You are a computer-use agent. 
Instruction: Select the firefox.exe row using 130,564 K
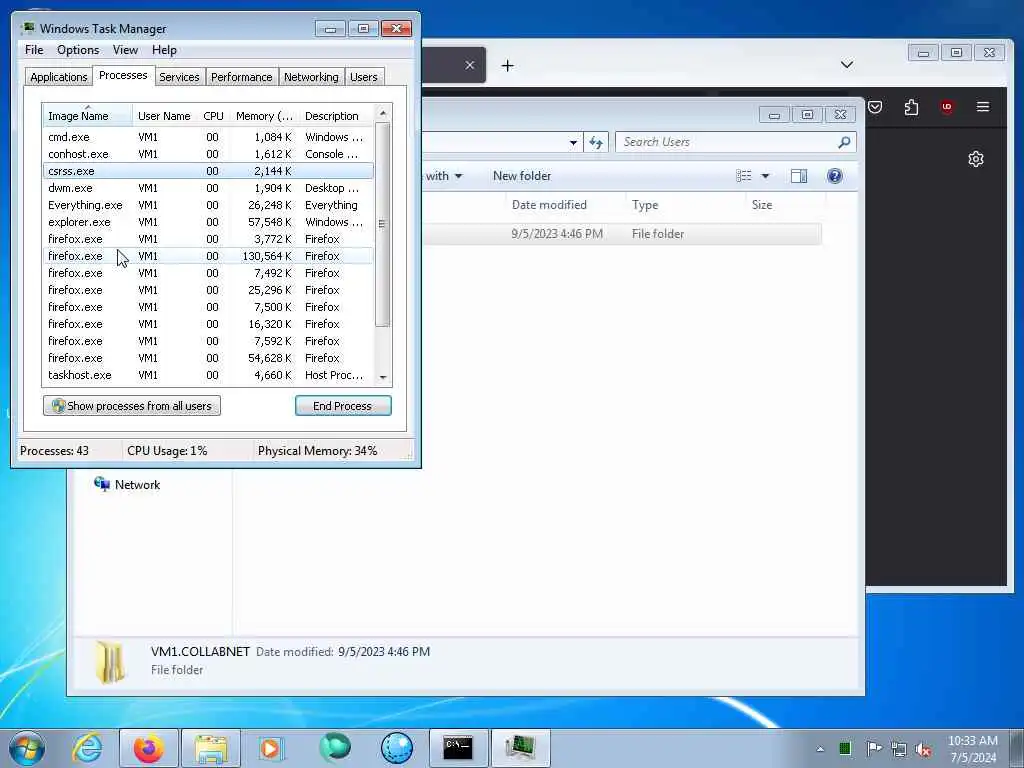point(208,256)
